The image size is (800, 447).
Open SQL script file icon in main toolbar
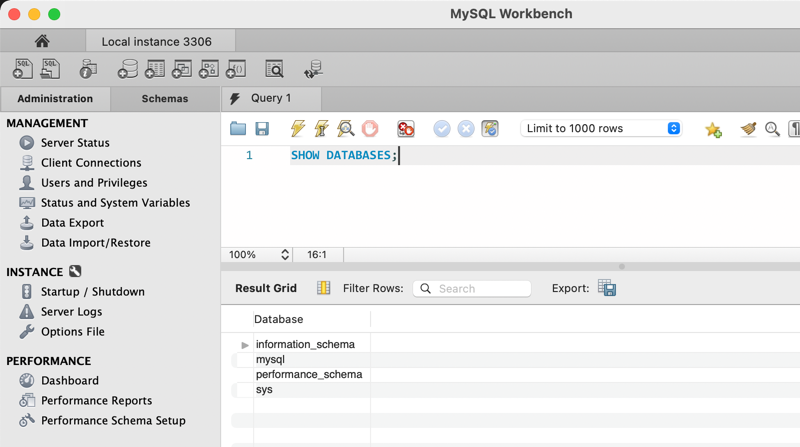[50, 69]
